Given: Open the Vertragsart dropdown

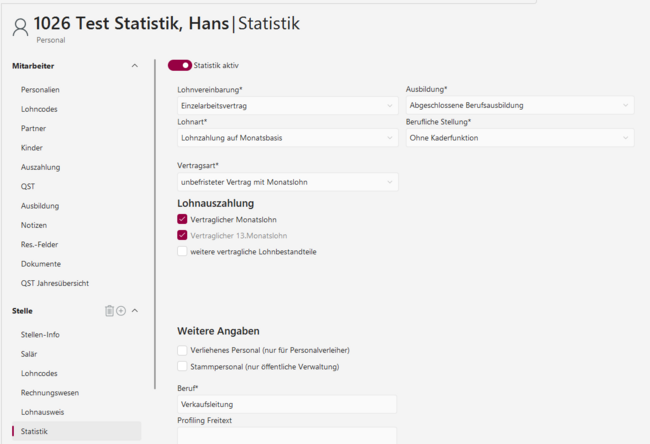Looking at the screenshot, I should 287,182.
